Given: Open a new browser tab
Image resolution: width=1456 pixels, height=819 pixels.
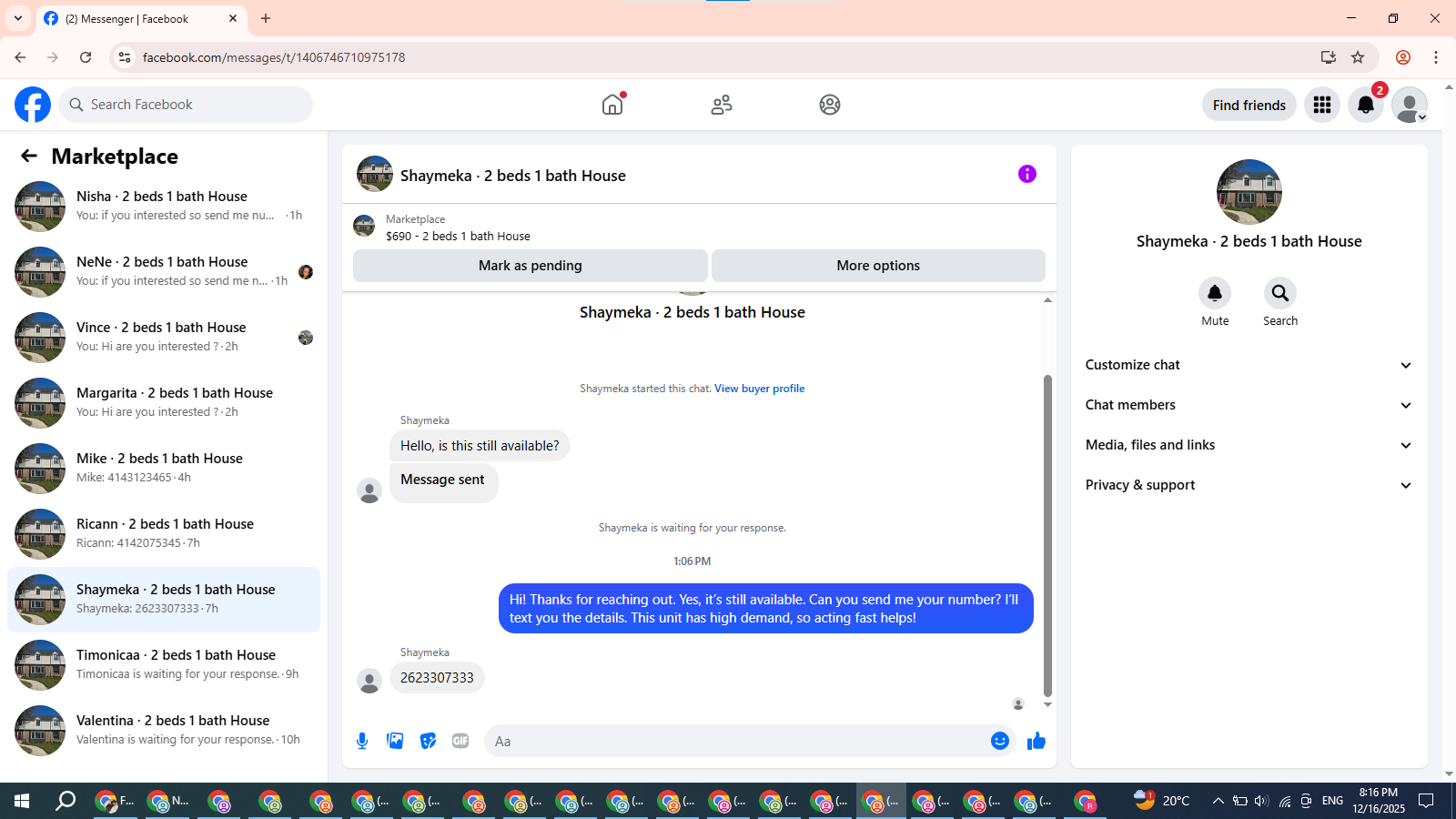Looking at the screenshot, I should [x=266, y=18].
